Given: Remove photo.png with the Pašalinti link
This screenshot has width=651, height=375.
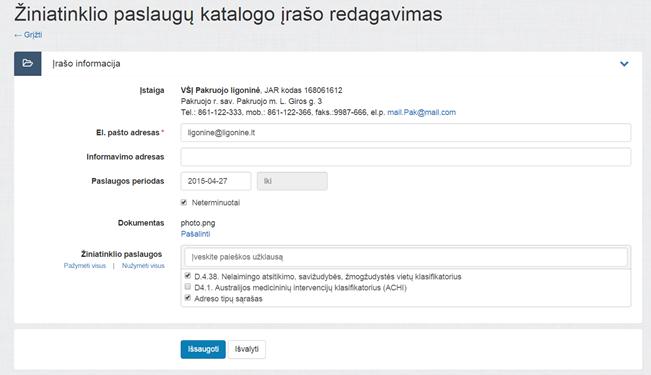Looking at the screenshot, I should tap(195, 234).
